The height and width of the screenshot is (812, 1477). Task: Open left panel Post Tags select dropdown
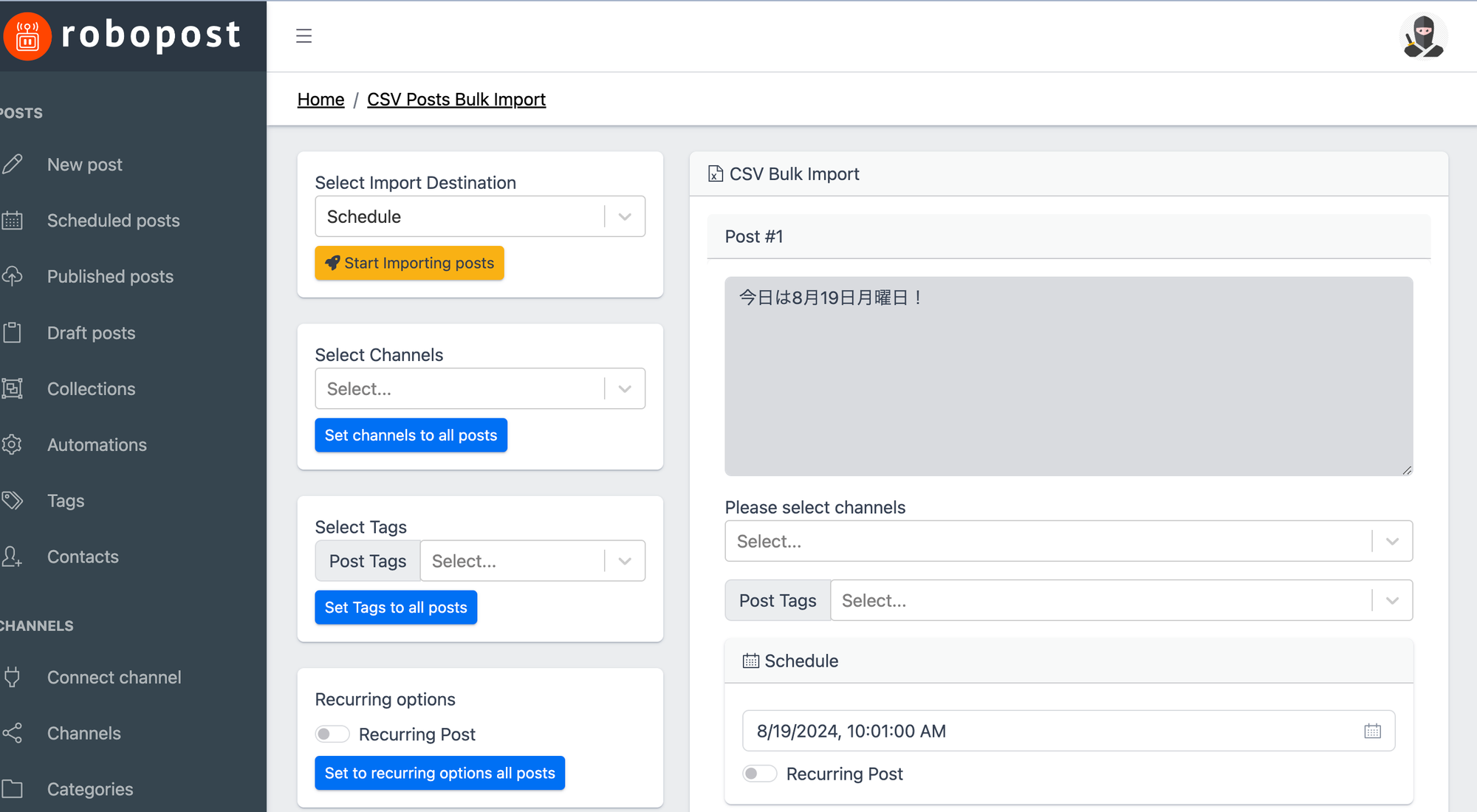[x=532, y=561]
